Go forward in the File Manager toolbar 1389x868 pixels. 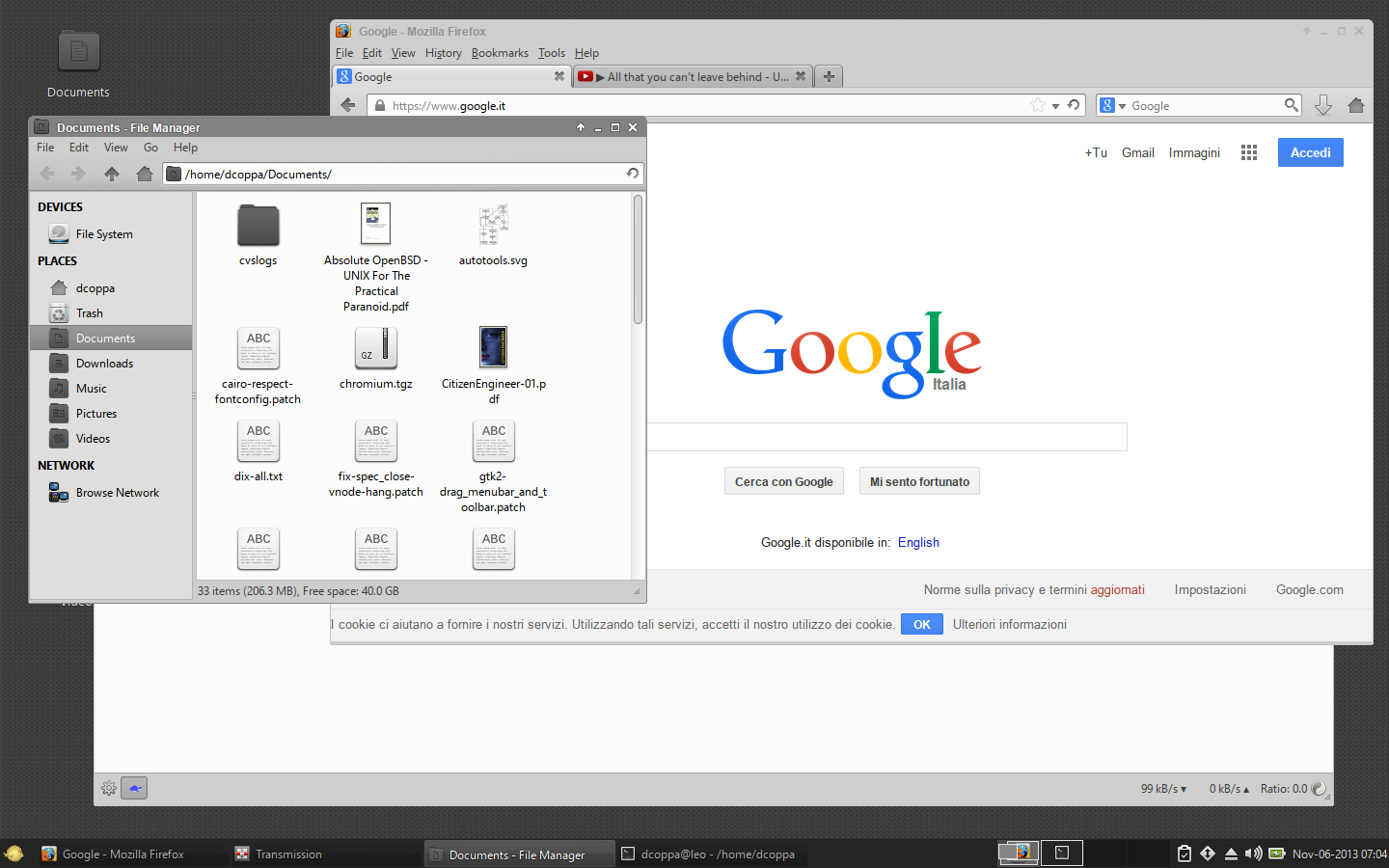(79, 174)
